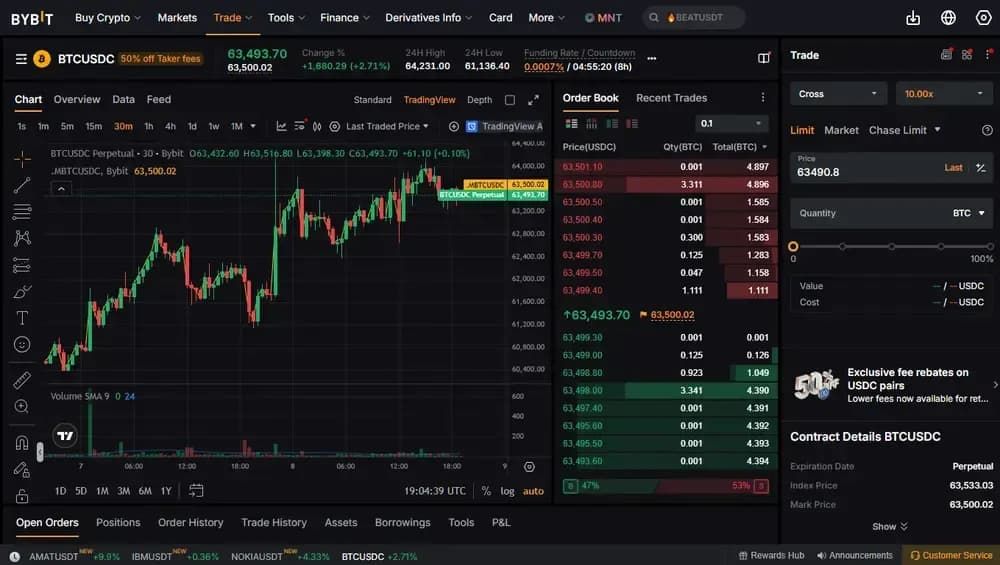Open three-dots more info beside funding rate

pyautogui.click(x=651, y=58)
